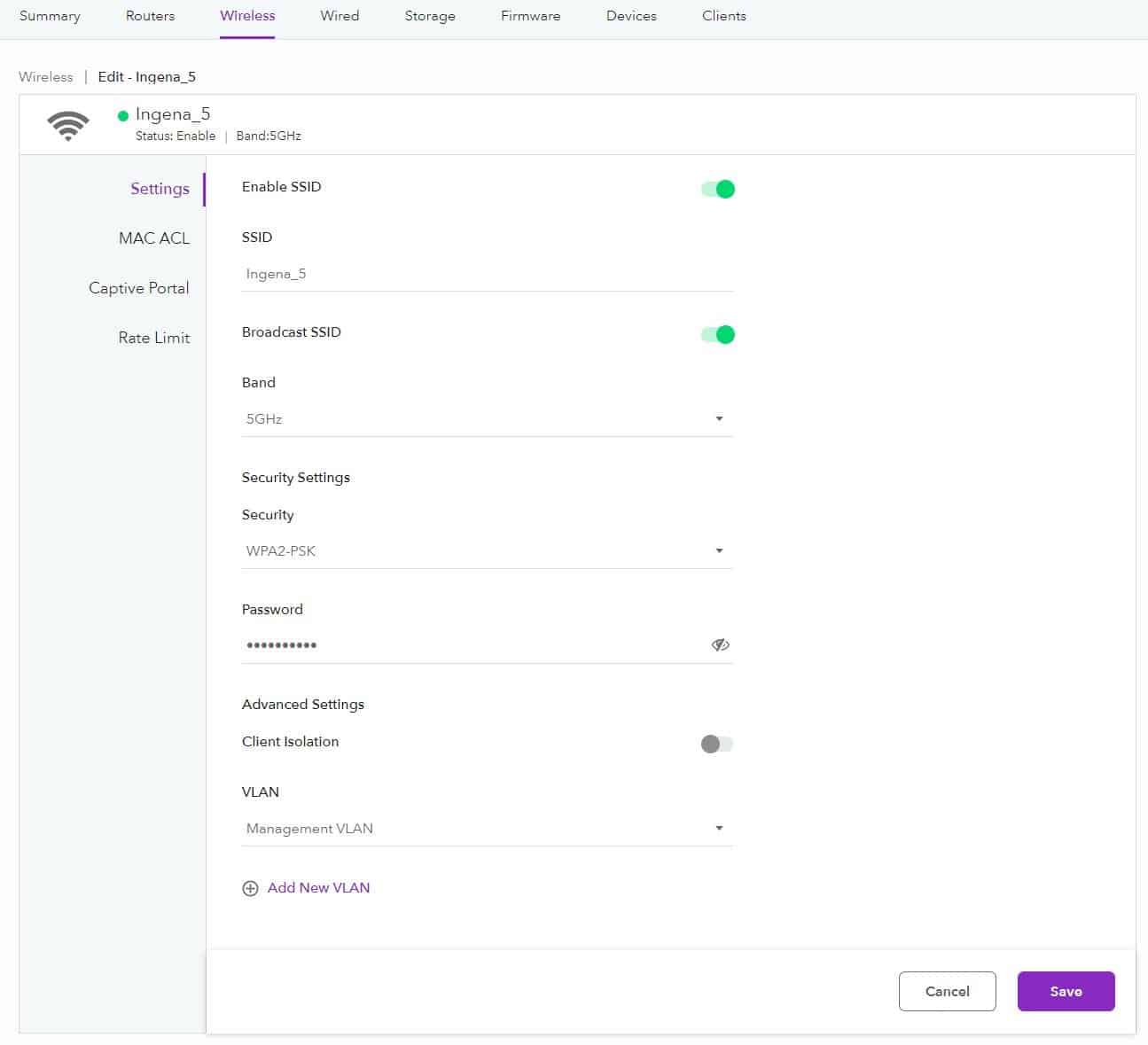Open the Captive Portal section
1148x1045 pixels.
pos(138,288)
